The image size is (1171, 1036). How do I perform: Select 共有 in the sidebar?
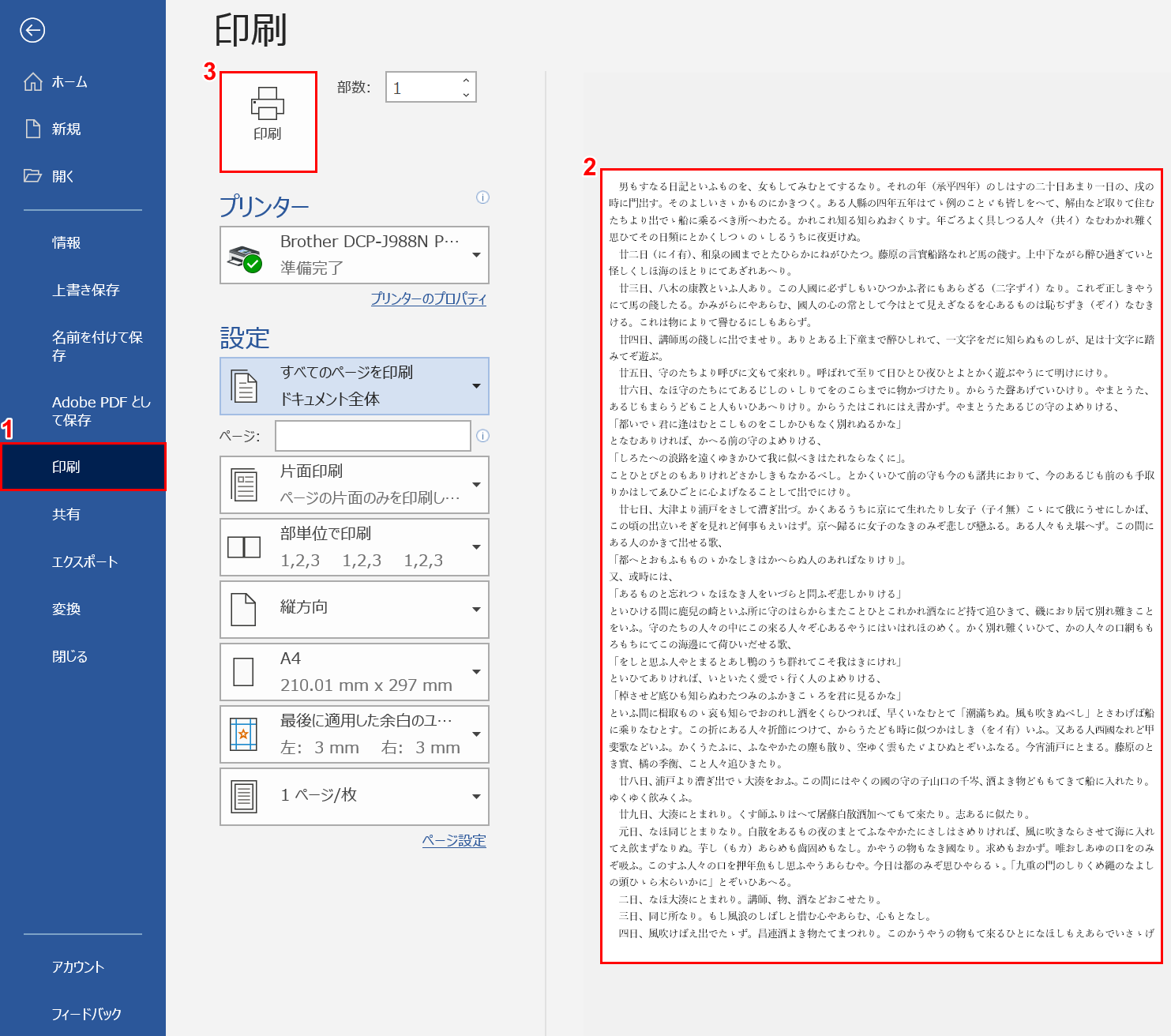tap(83, 514)
